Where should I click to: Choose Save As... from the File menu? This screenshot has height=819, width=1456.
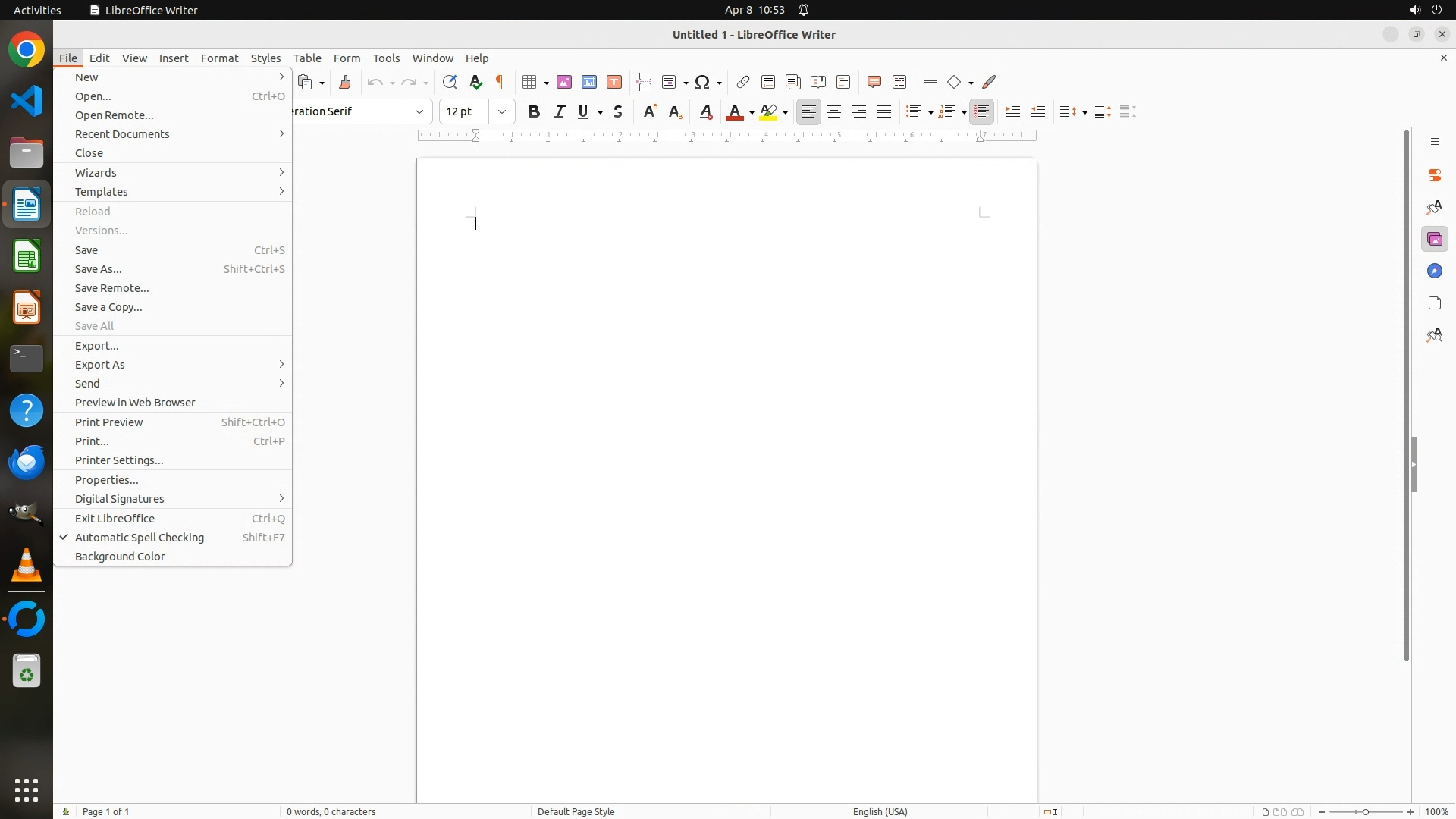[99, 269]
